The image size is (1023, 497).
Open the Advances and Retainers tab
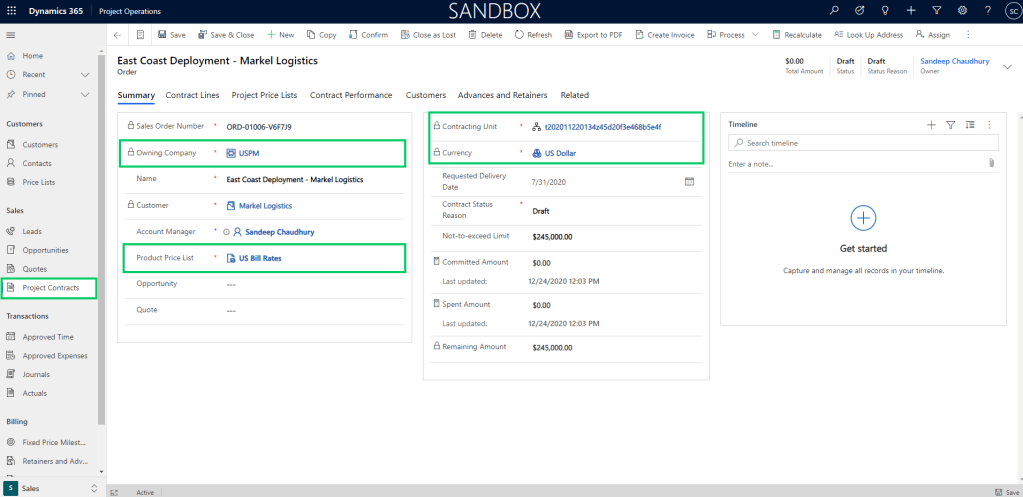click(x=502, y=95)
